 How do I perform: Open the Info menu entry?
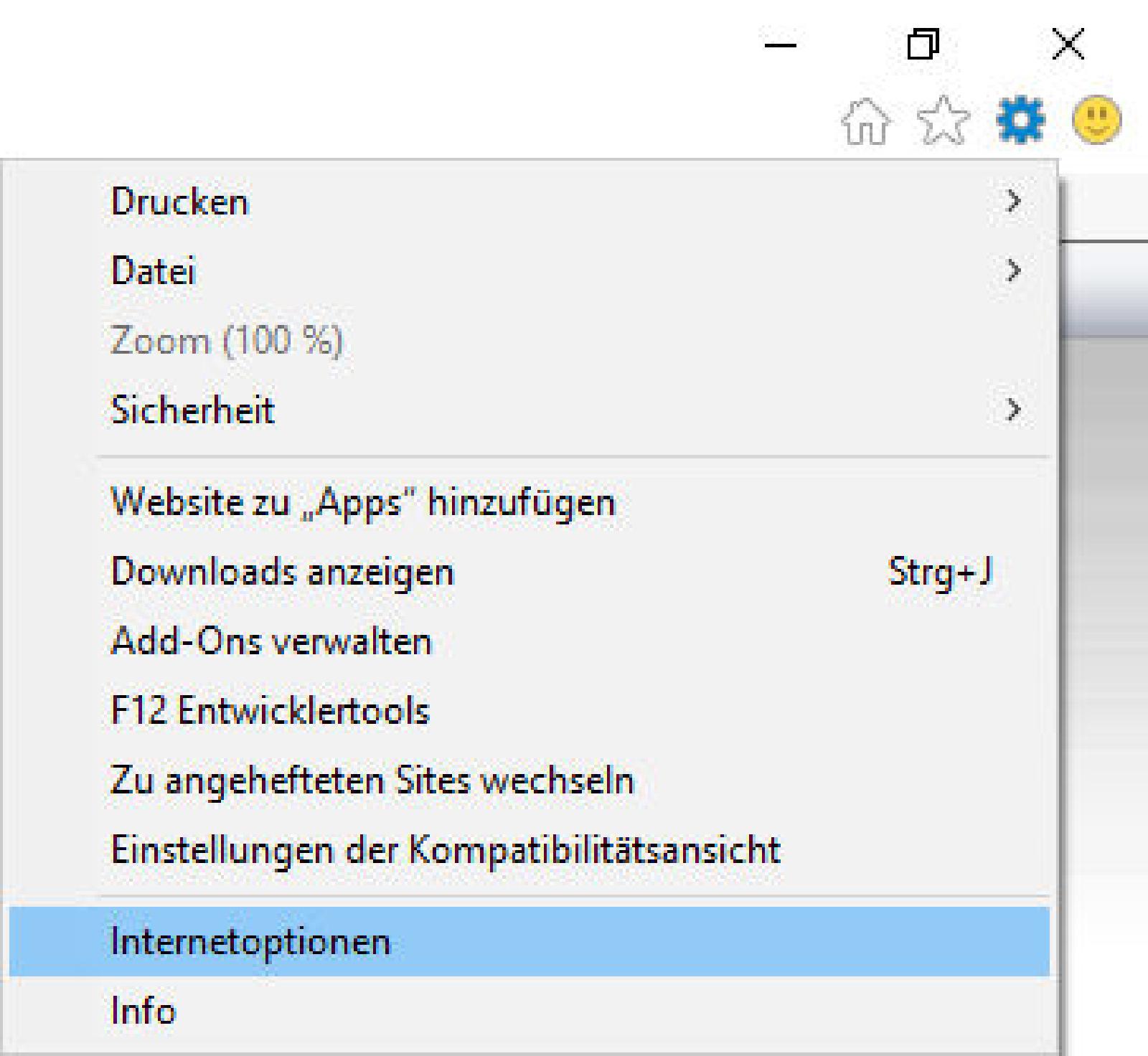pyautogui.click(x=530, y=1011)
